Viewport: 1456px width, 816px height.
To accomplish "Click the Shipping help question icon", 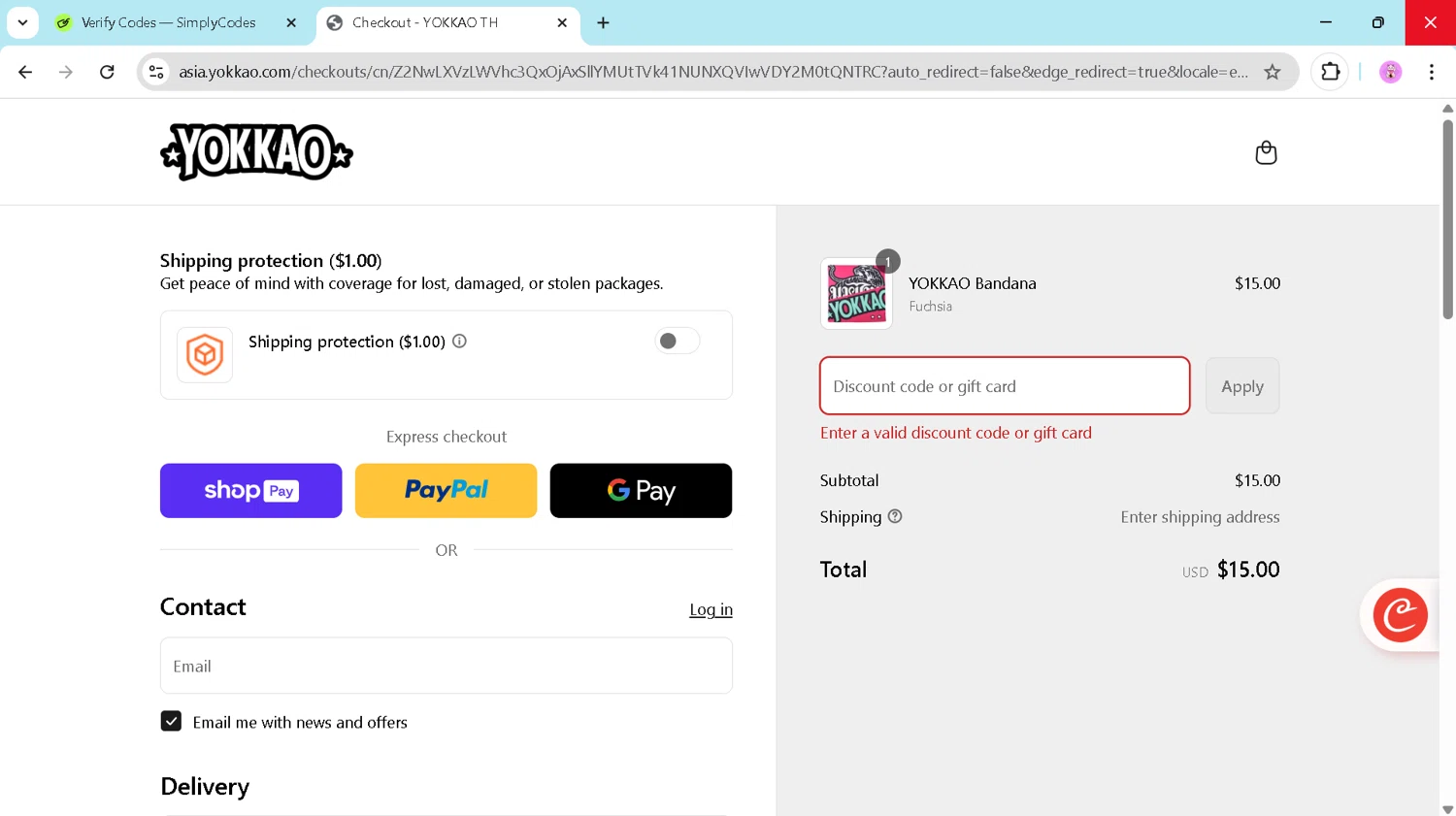I will click(x=895, y=517).
